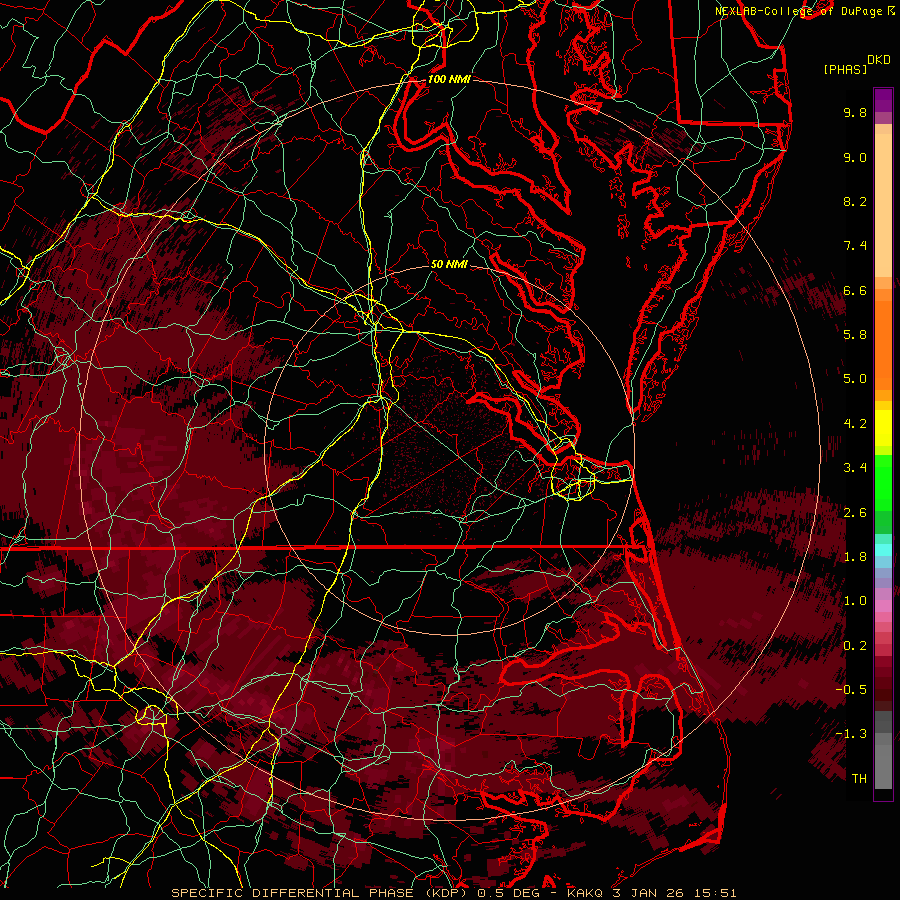The width and height of the screenshot is (900, 900).
Task: Click the 3 JAN 26 date text
Action: point(650,893)
